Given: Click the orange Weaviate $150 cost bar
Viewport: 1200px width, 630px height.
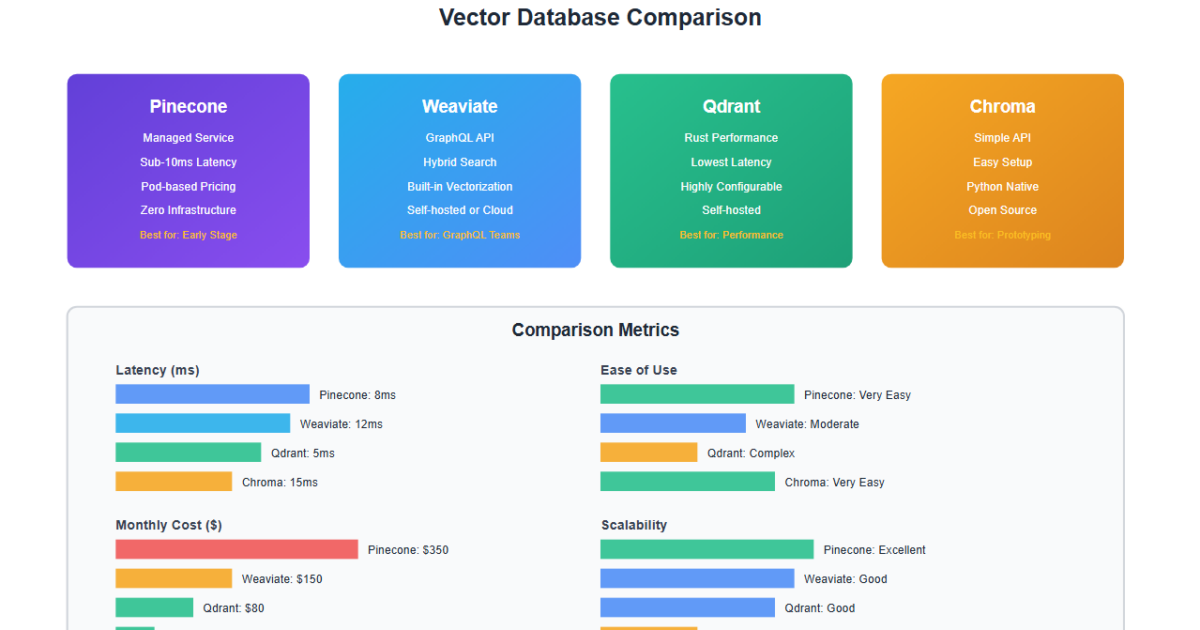Looking at the screenshot, I should tap(173, 578).
